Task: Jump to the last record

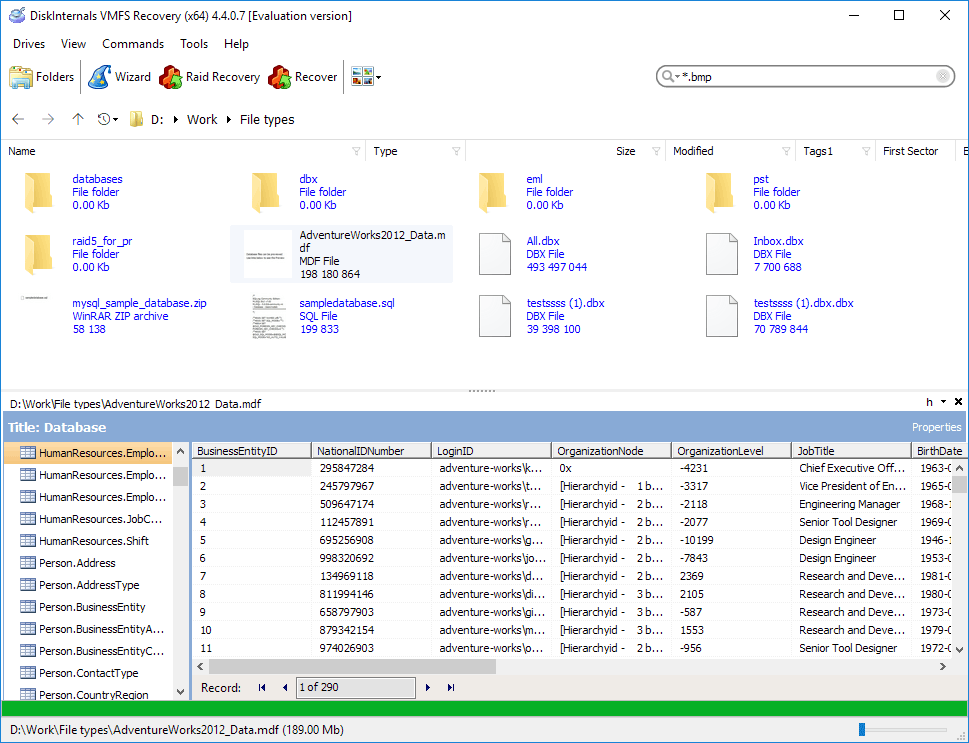Action: (451, 687)
